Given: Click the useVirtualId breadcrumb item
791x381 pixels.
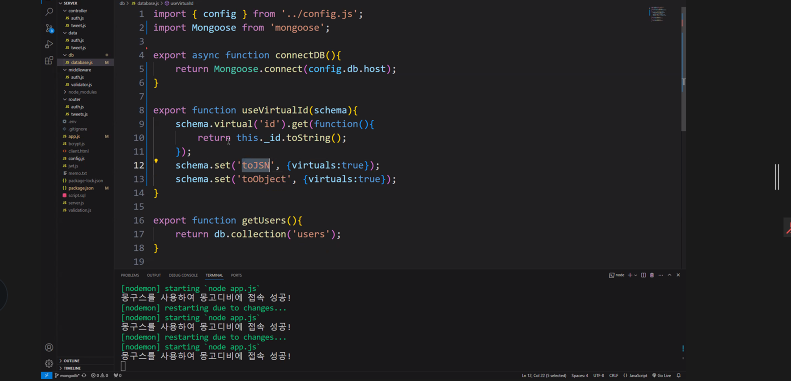Looking at the screenshot, I should pyautogui.click(x=179, y=3).
